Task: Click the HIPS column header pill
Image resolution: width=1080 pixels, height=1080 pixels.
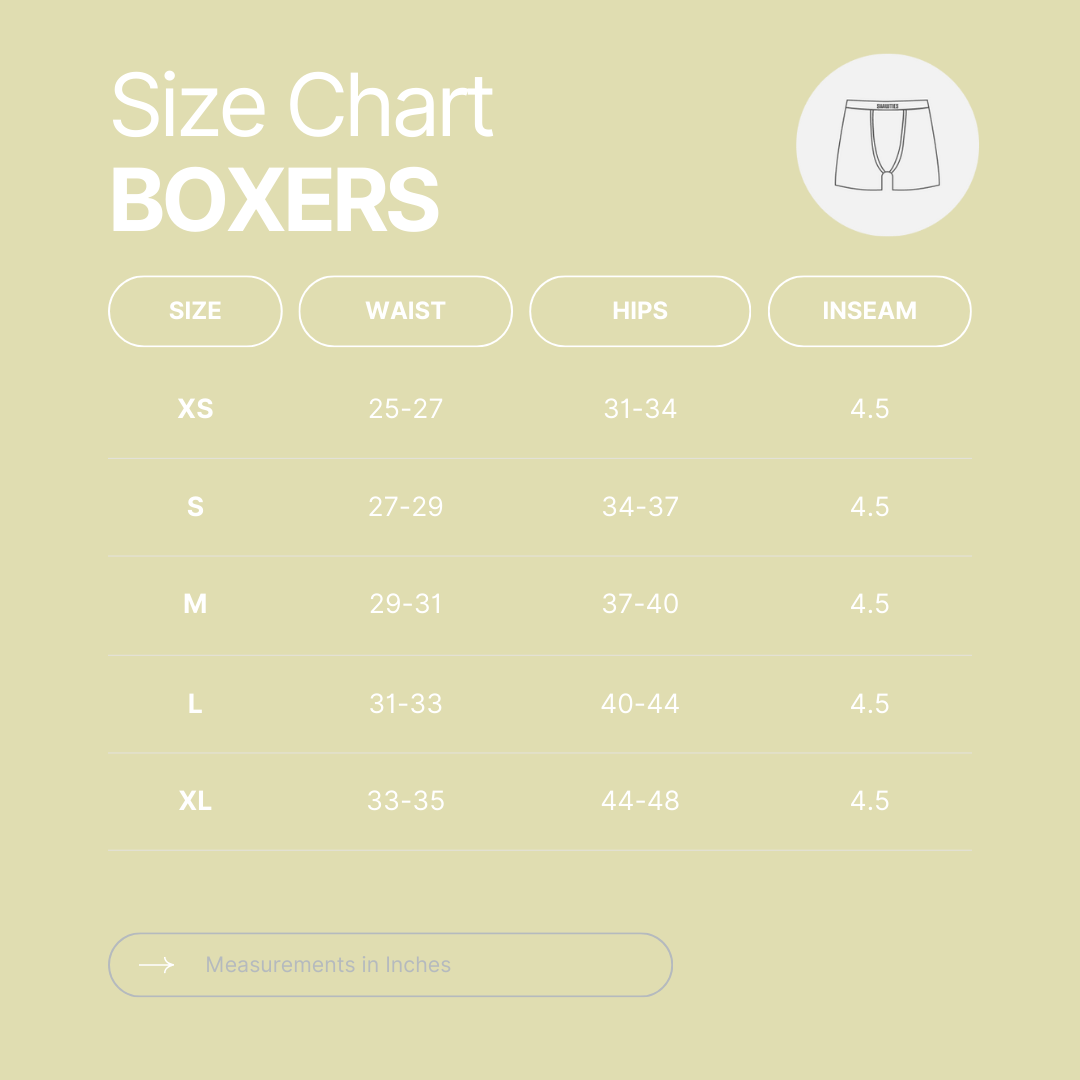Action: (639, 311)
